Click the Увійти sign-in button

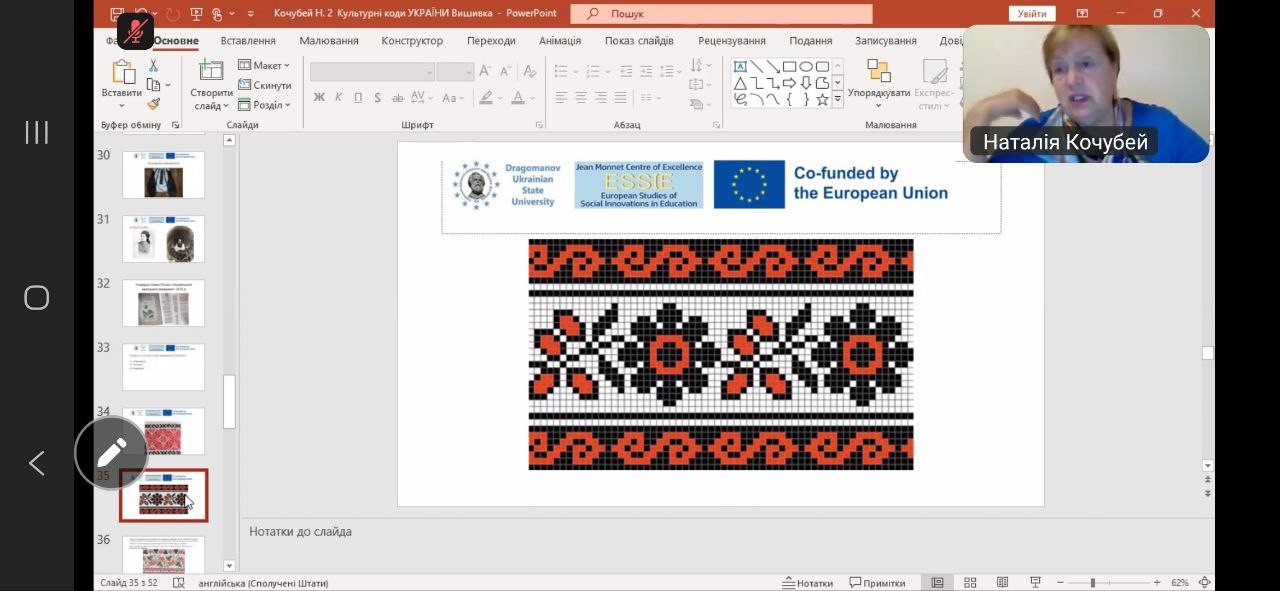click(x=1031, y=13)
